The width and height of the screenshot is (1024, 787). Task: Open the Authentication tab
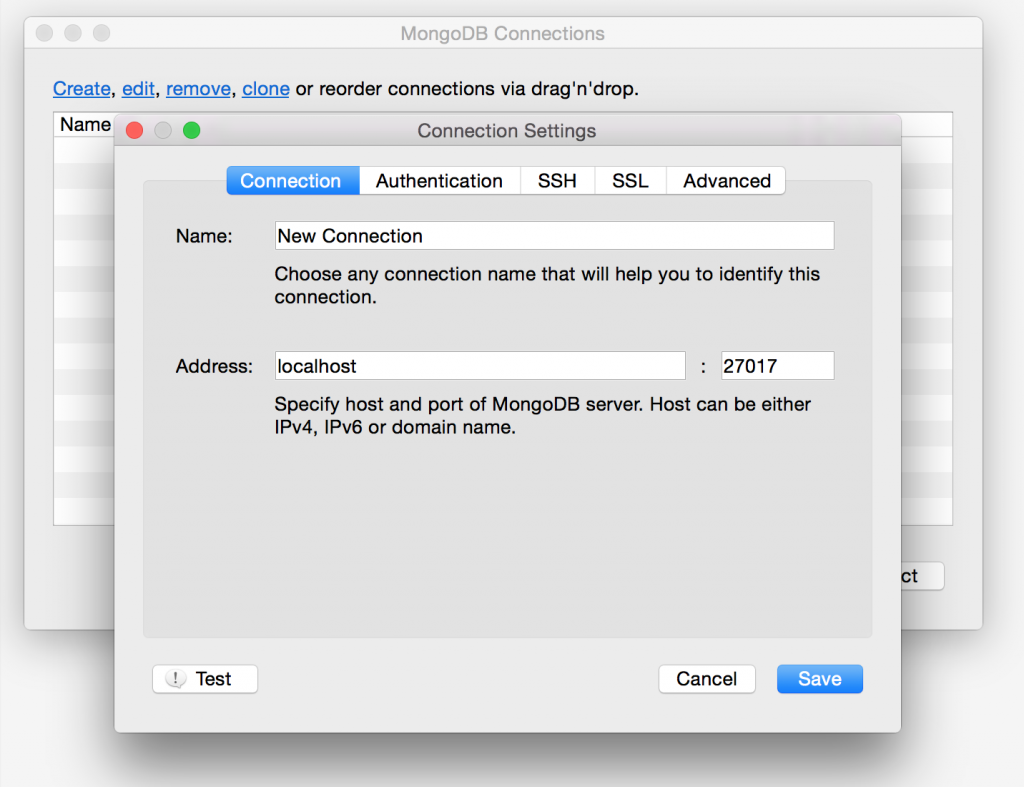pos(439,181)
